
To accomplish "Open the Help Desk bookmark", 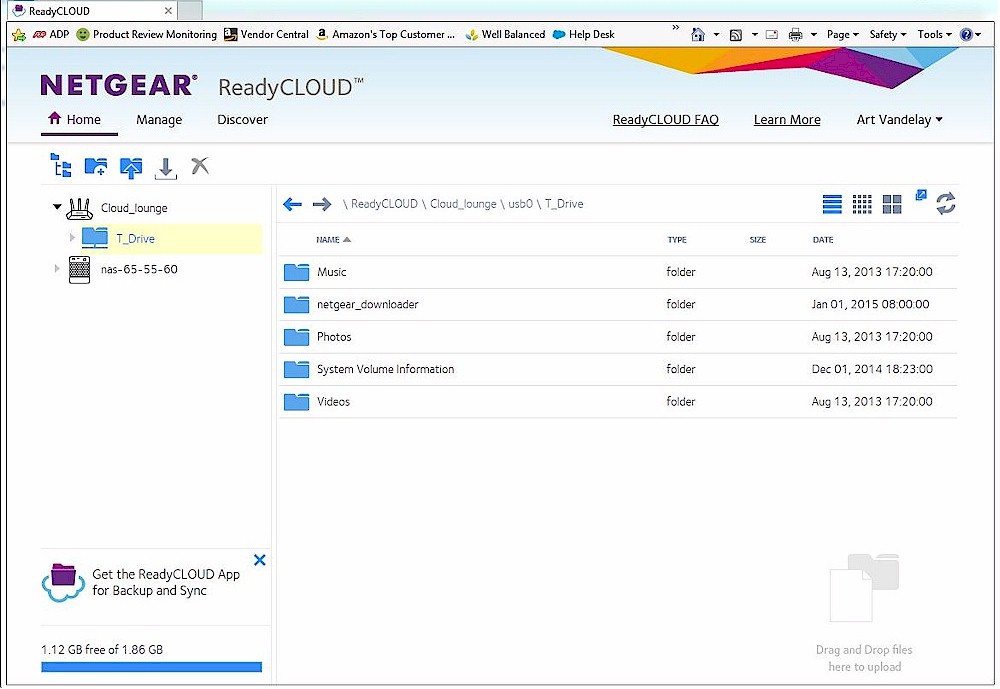I will [584, 34].
